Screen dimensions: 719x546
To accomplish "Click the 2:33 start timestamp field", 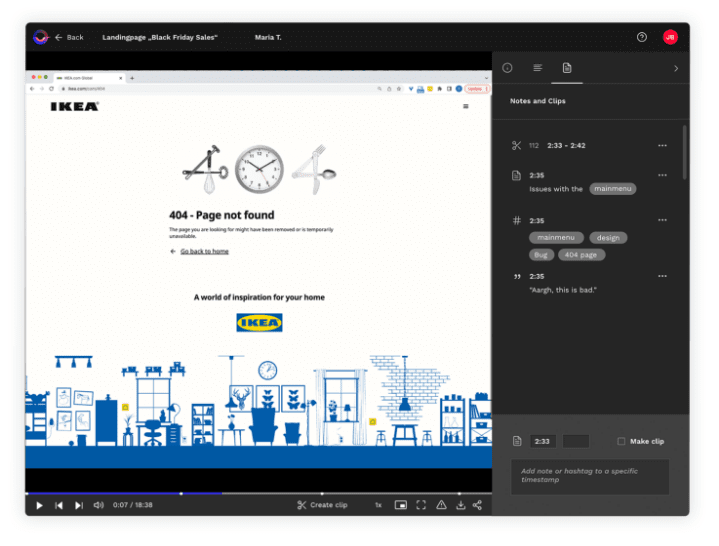I will [542, 441].
